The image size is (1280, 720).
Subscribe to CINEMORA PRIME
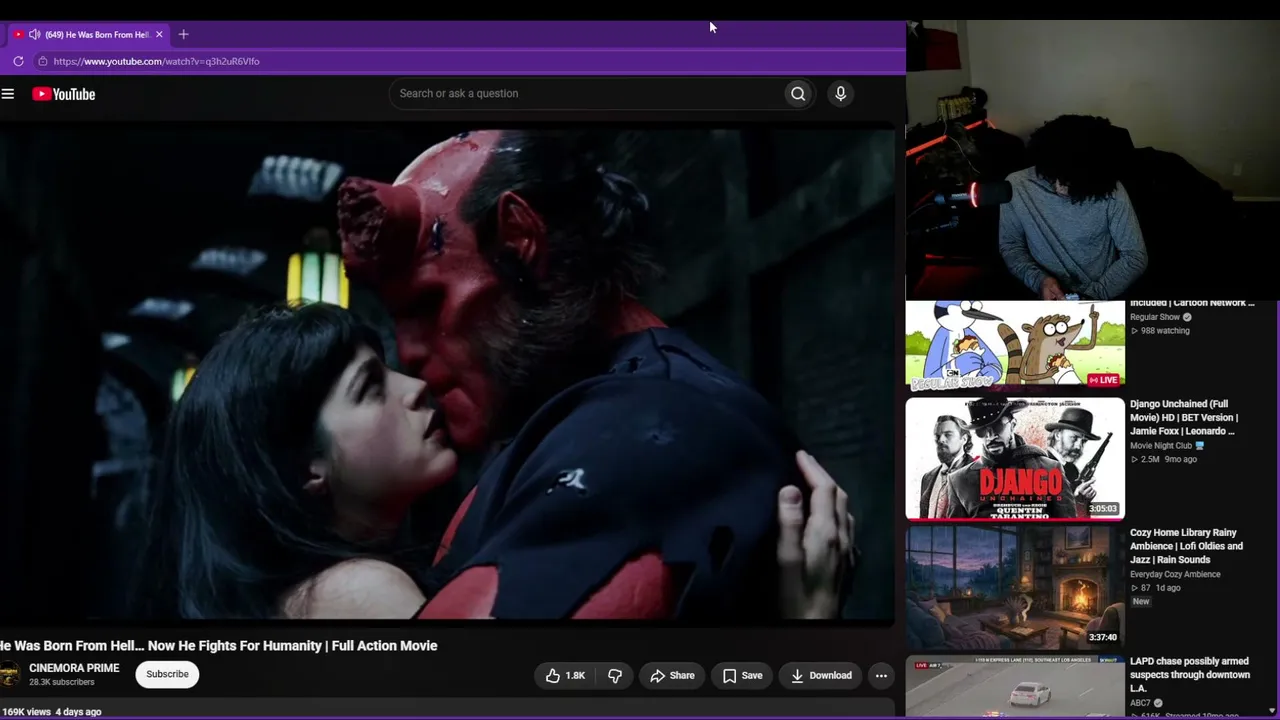tap(167, 674)
